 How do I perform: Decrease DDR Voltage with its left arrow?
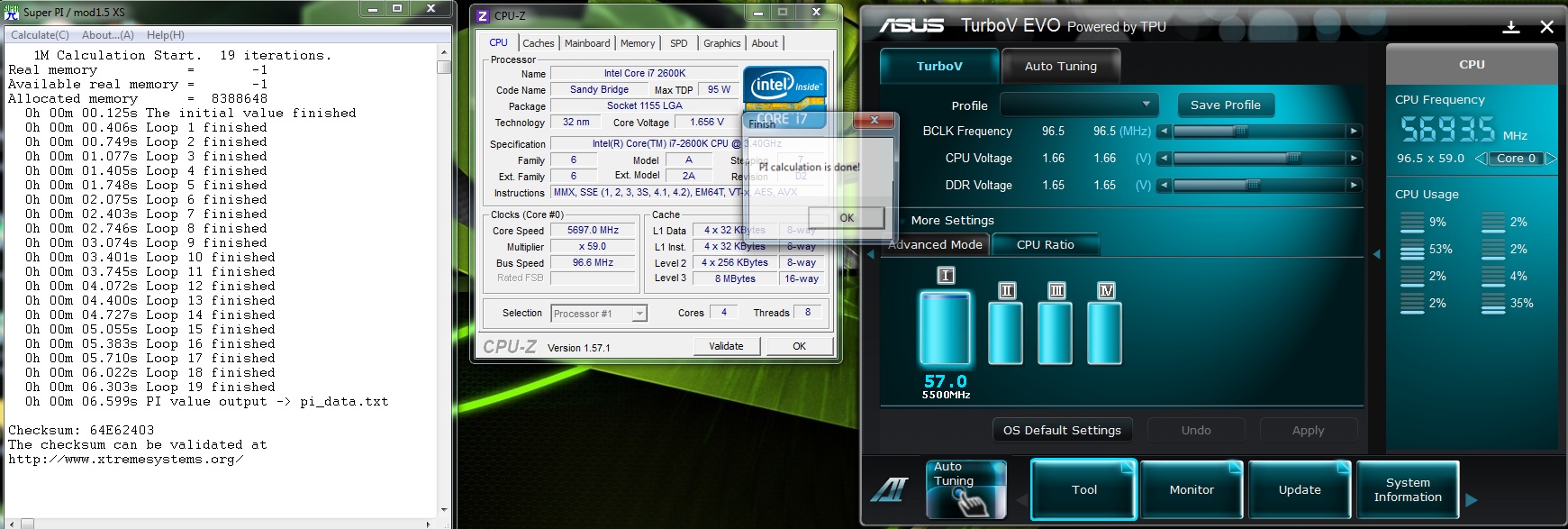(x=1165, y=186)
